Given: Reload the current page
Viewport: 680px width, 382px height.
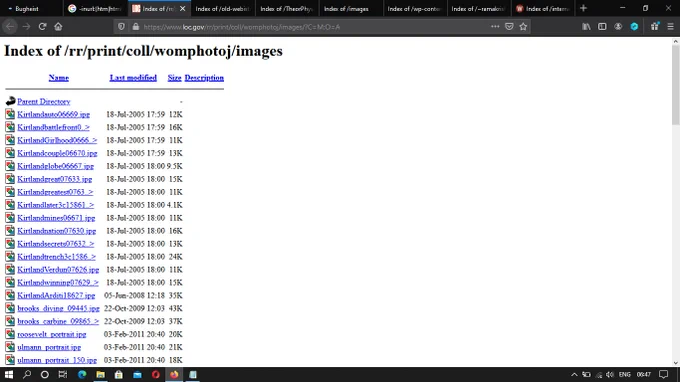Looking at the screenshot, I should [x=42, y=26].
